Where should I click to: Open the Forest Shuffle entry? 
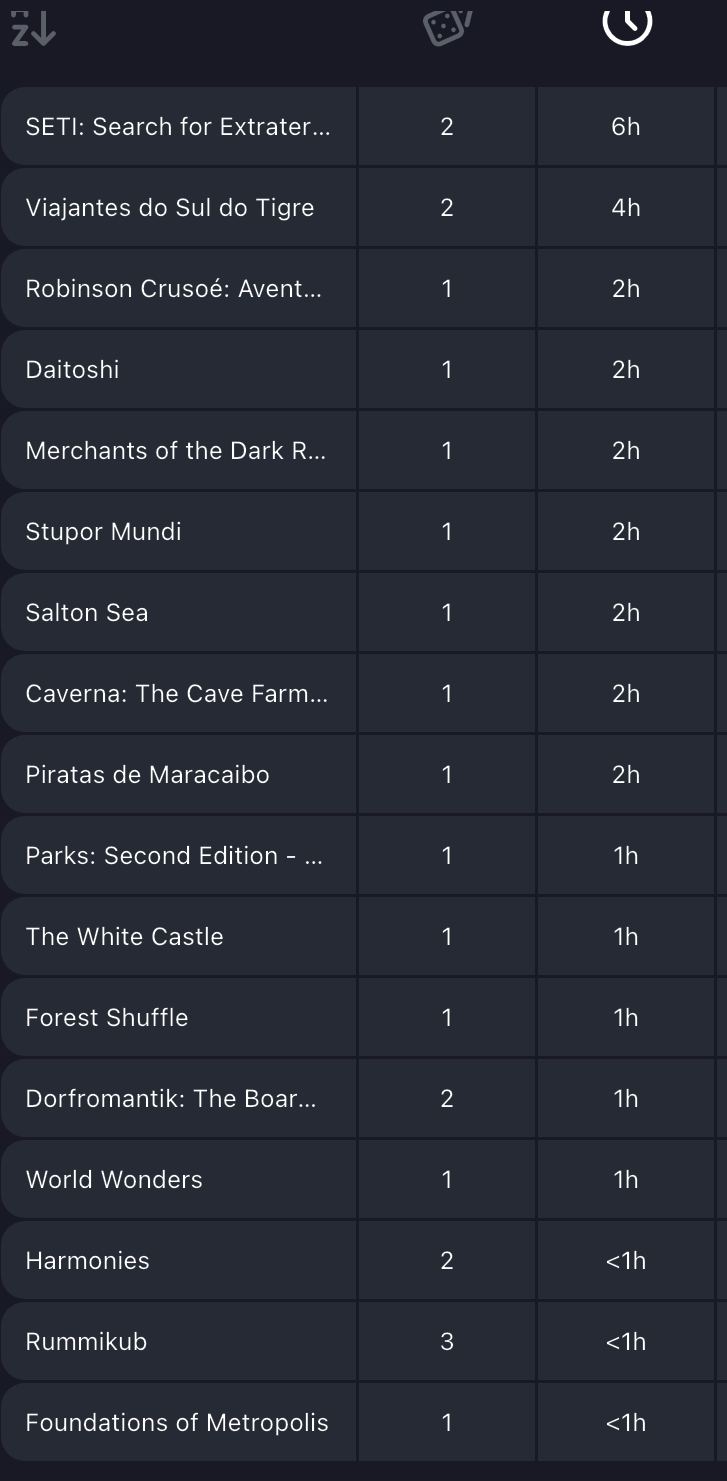pyautogui.click(x=107, y=1018)
